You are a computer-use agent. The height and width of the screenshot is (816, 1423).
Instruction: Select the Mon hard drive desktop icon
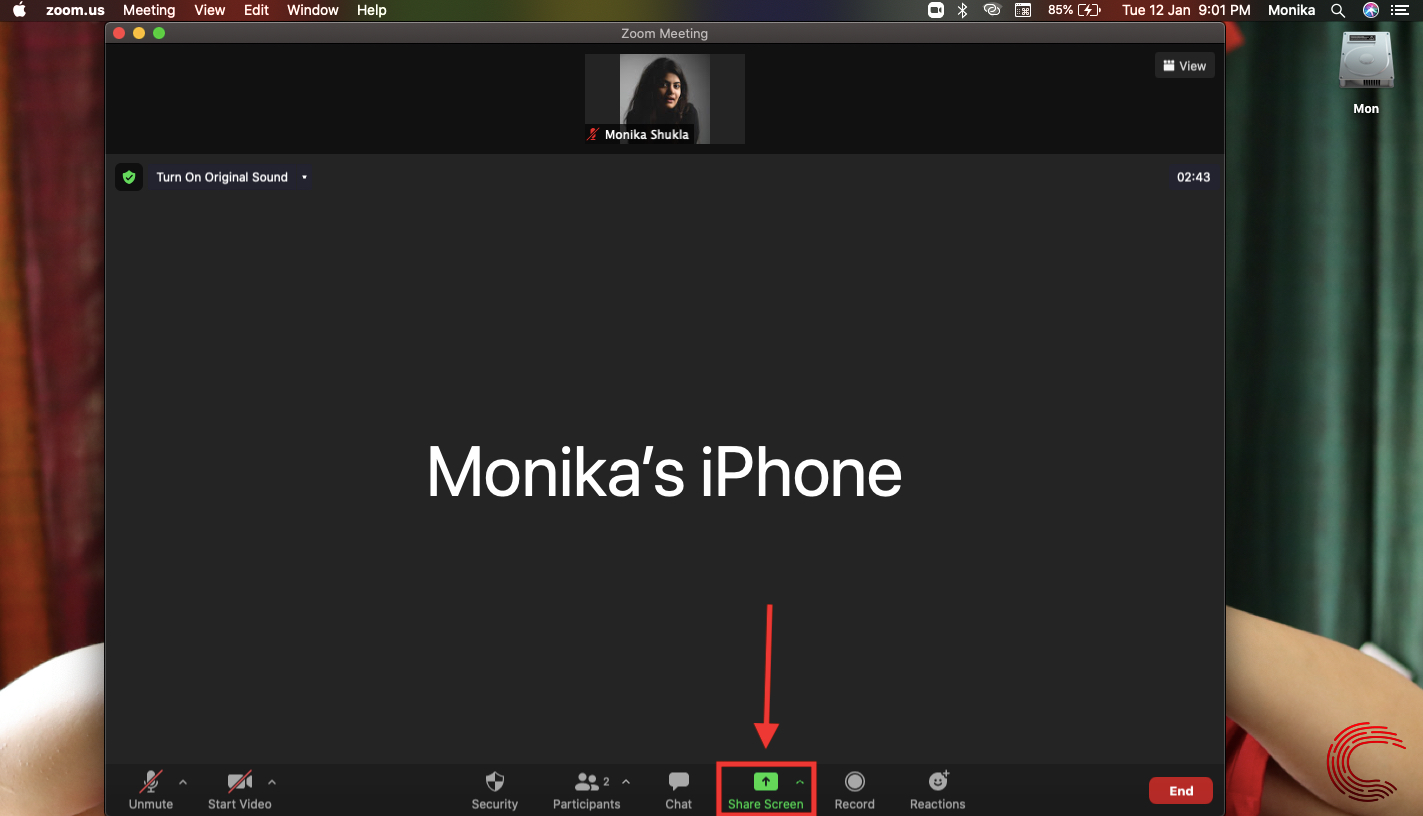pos(1366,73)
